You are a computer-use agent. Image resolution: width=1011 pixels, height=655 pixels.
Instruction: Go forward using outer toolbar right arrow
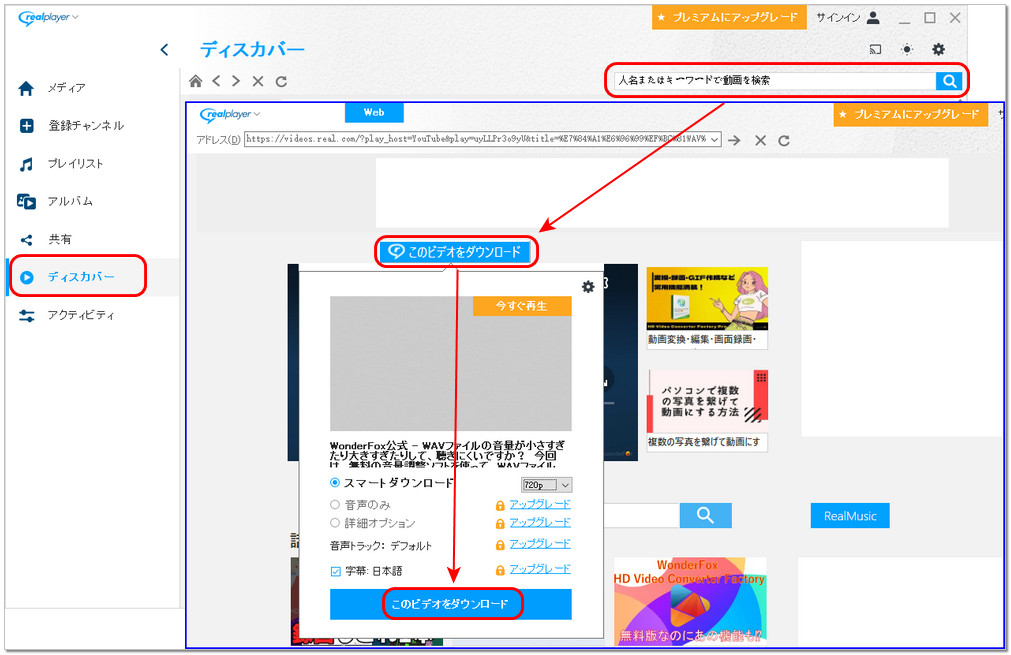click(x=236, y=81)
